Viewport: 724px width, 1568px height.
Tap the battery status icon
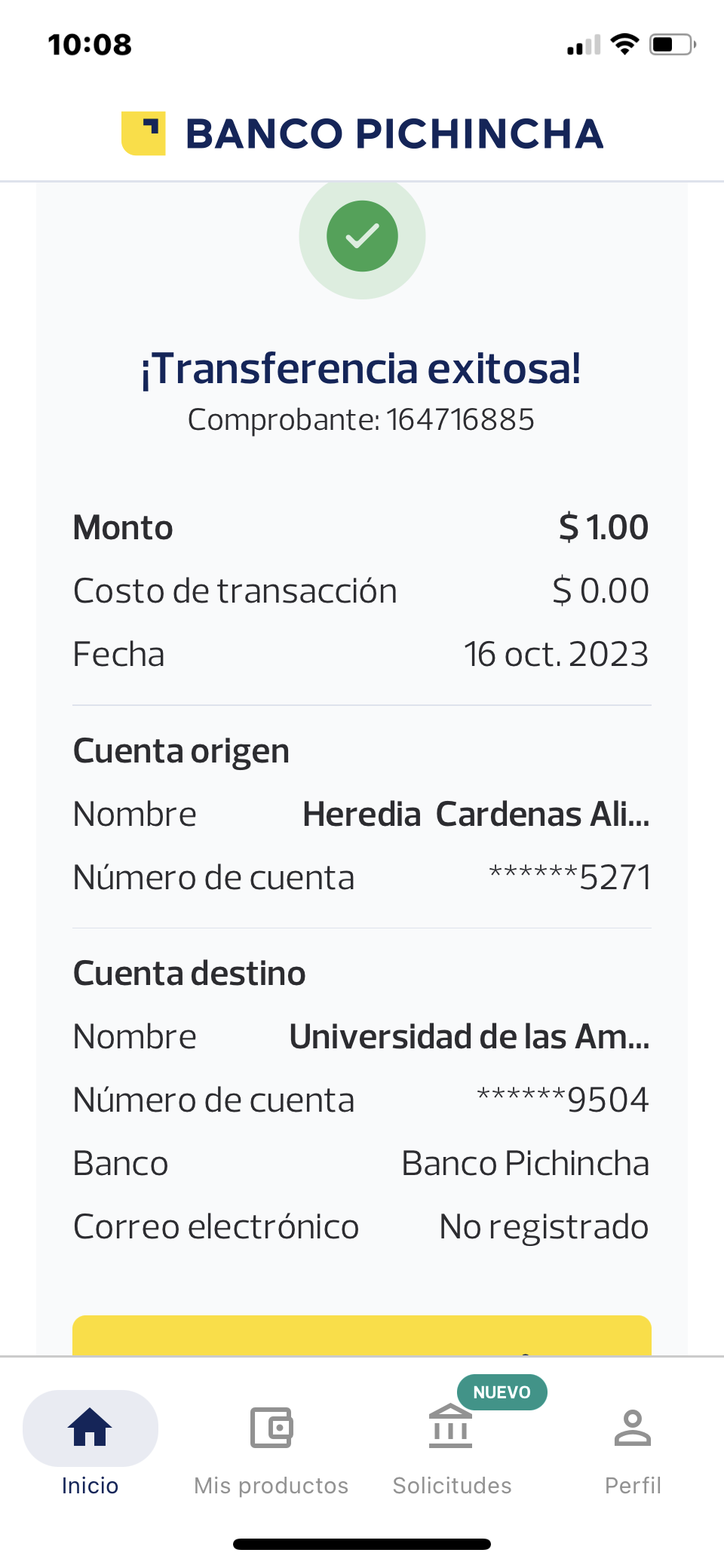pyautogui.click(x=672, y=44)
